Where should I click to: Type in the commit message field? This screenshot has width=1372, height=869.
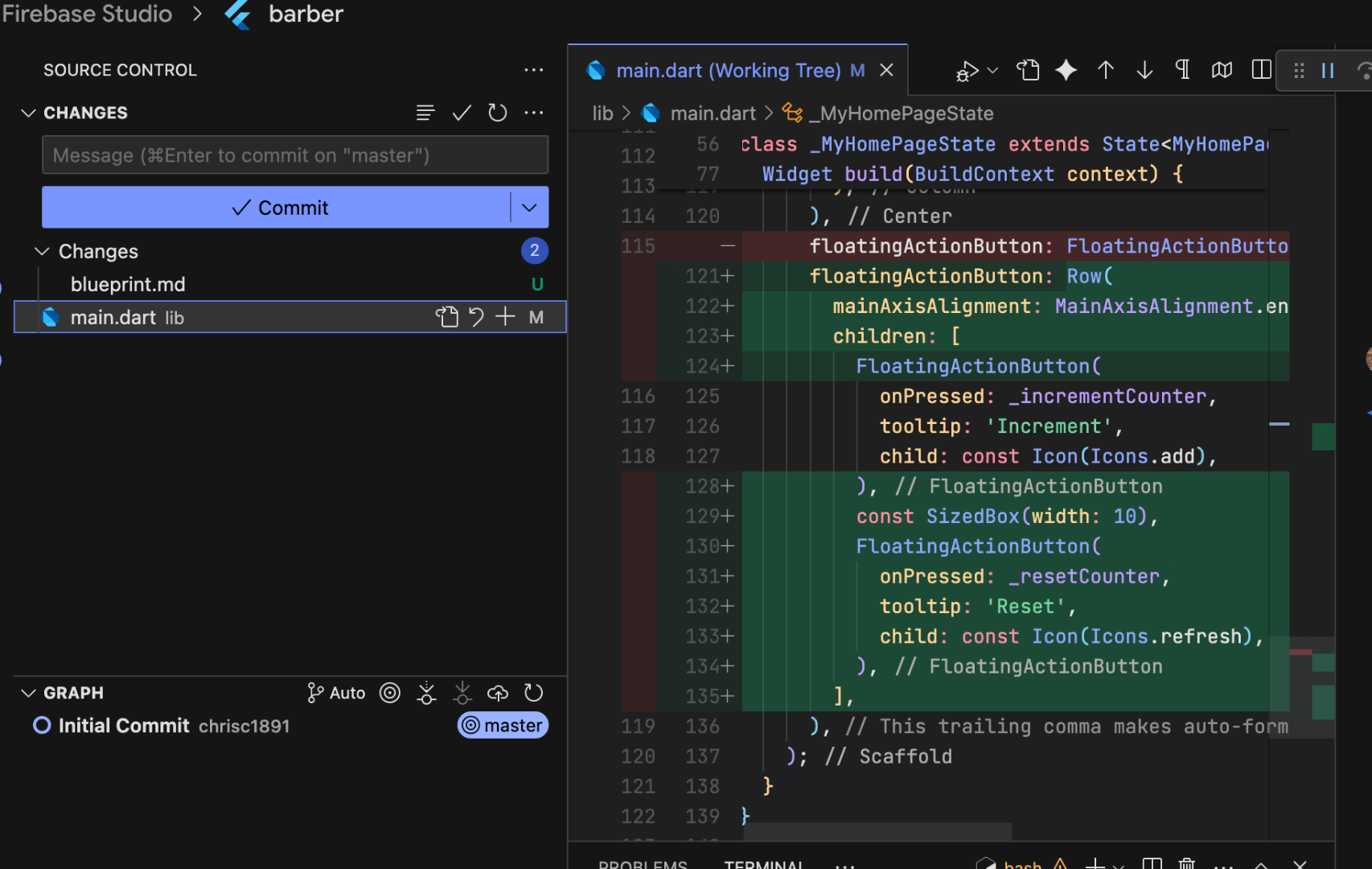pos(294,155)
